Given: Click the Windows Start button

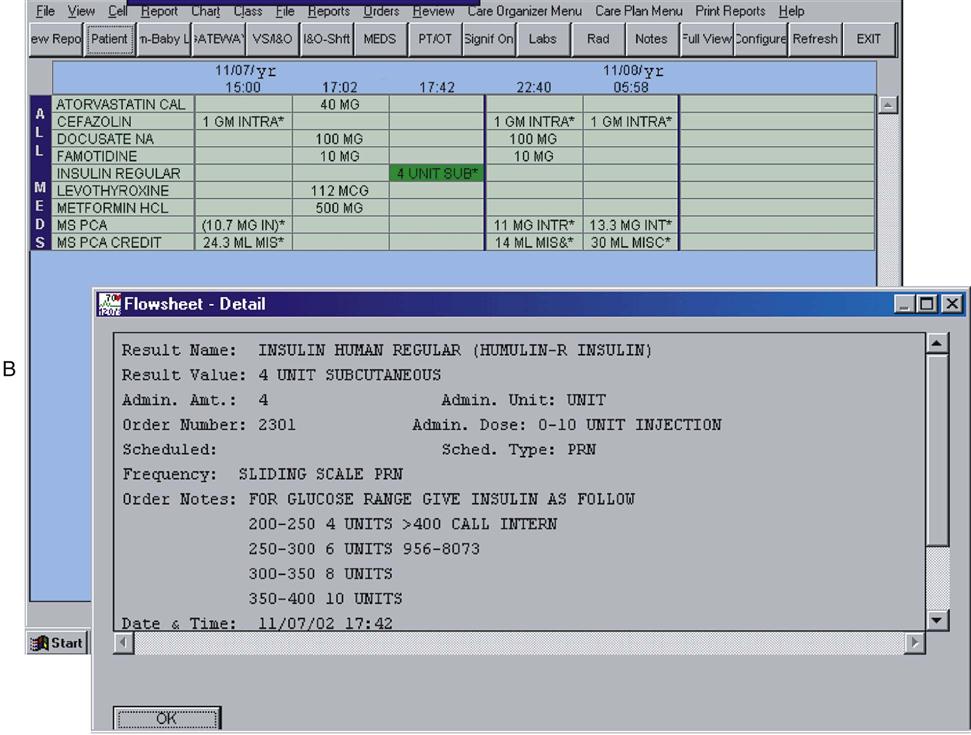Looking at the screenshot, I should pos(59,643).
